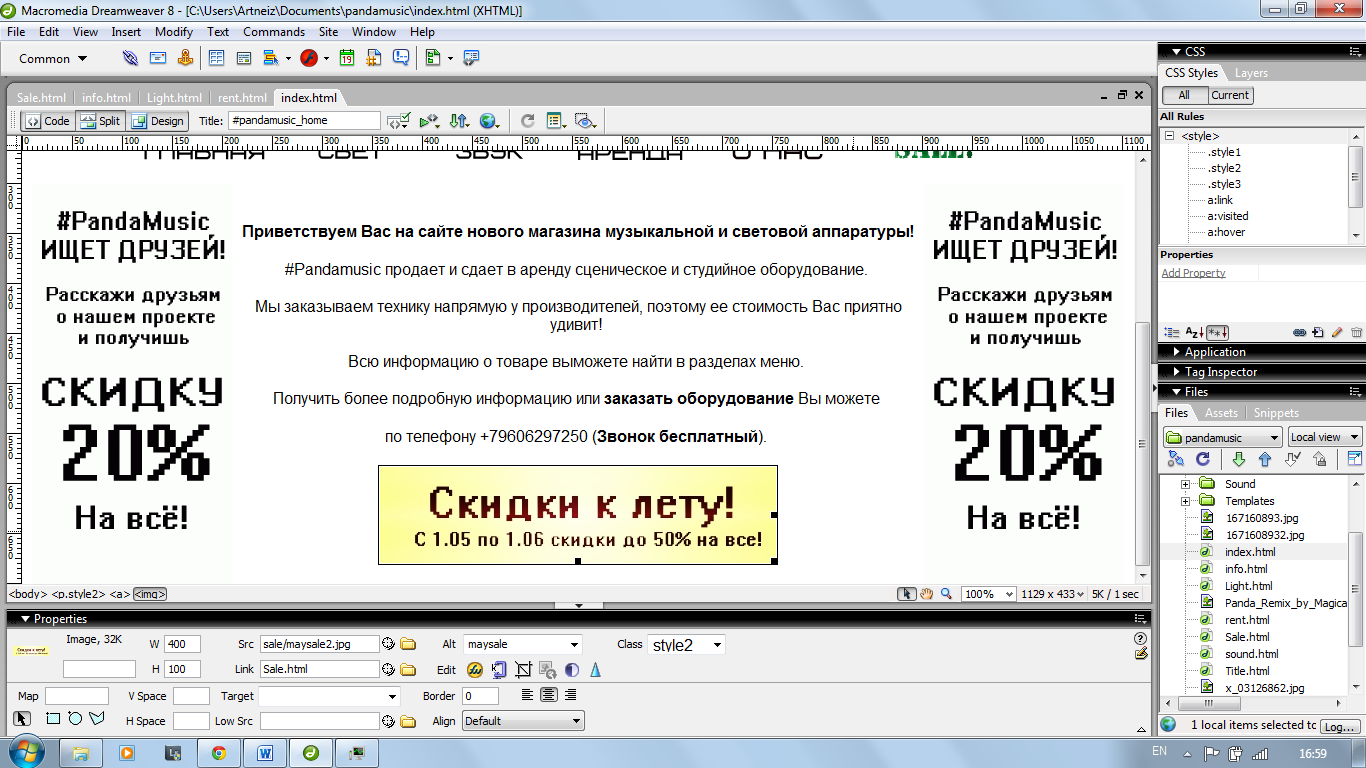Screen dimensions: 1366x768
Task: Open Brightness and Contrast tool
Action: pos(572,670)
